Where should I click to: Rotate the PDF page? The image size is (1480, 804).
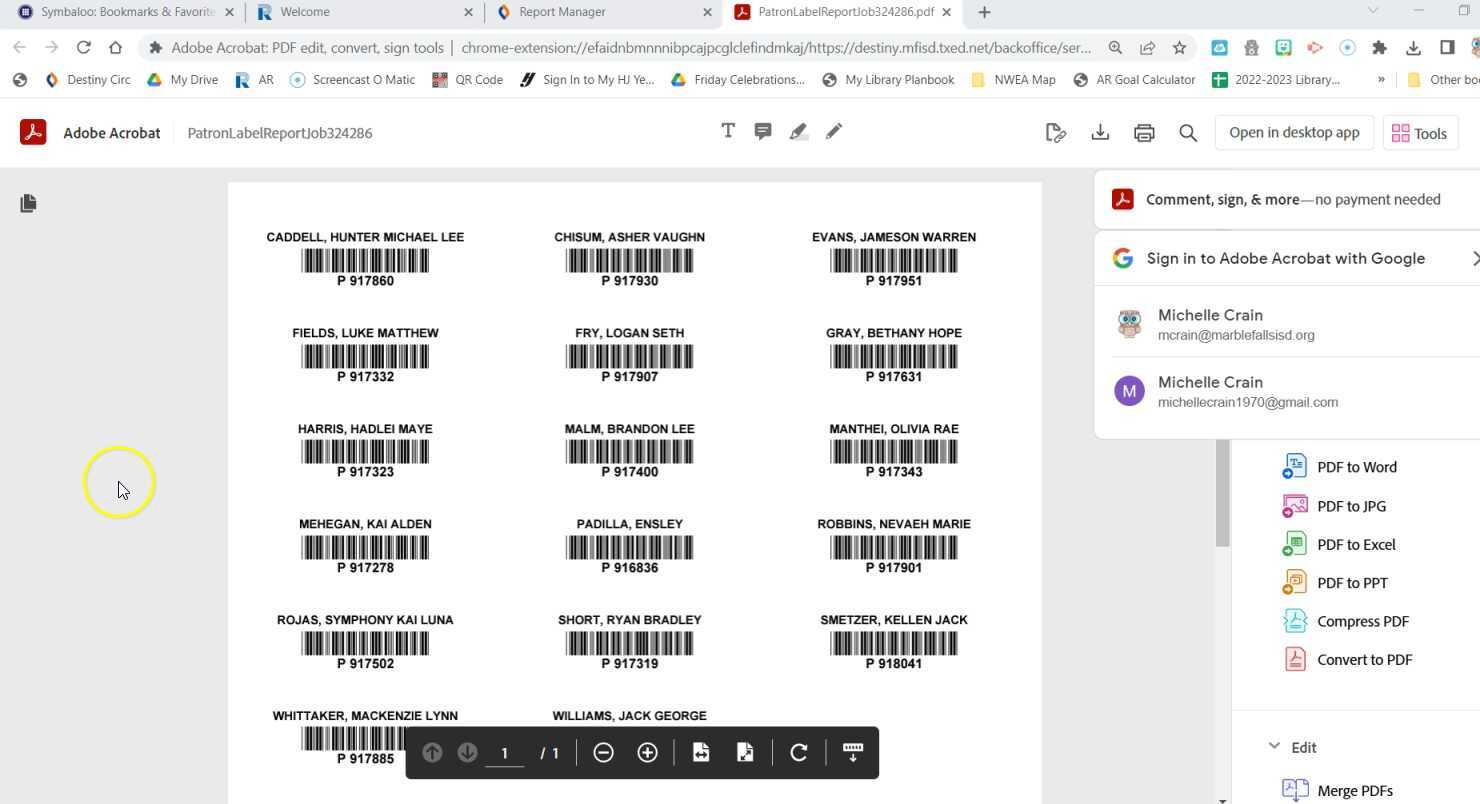(x=798, y=752)
